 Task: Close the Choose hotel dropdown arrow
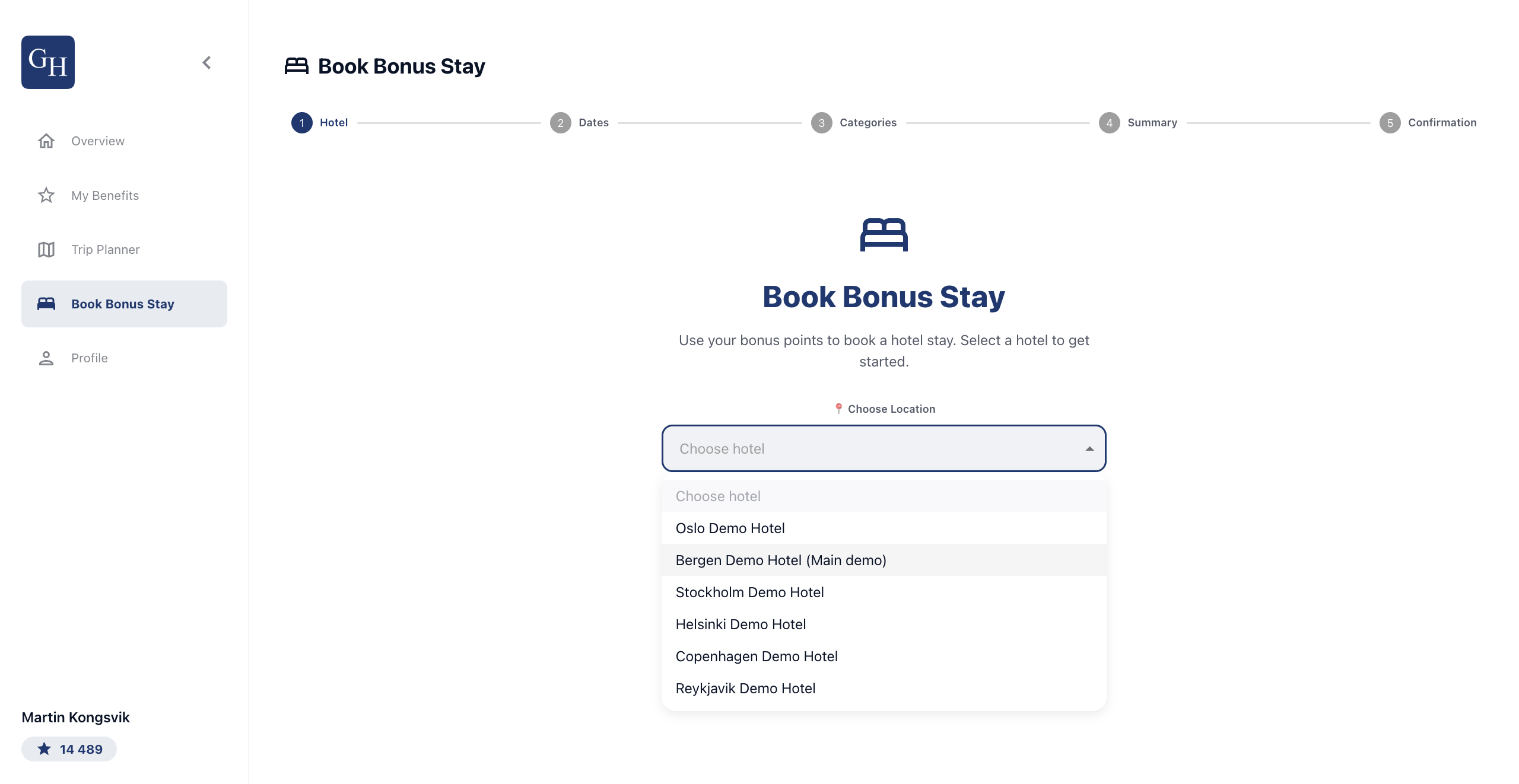click(1089, 449)
